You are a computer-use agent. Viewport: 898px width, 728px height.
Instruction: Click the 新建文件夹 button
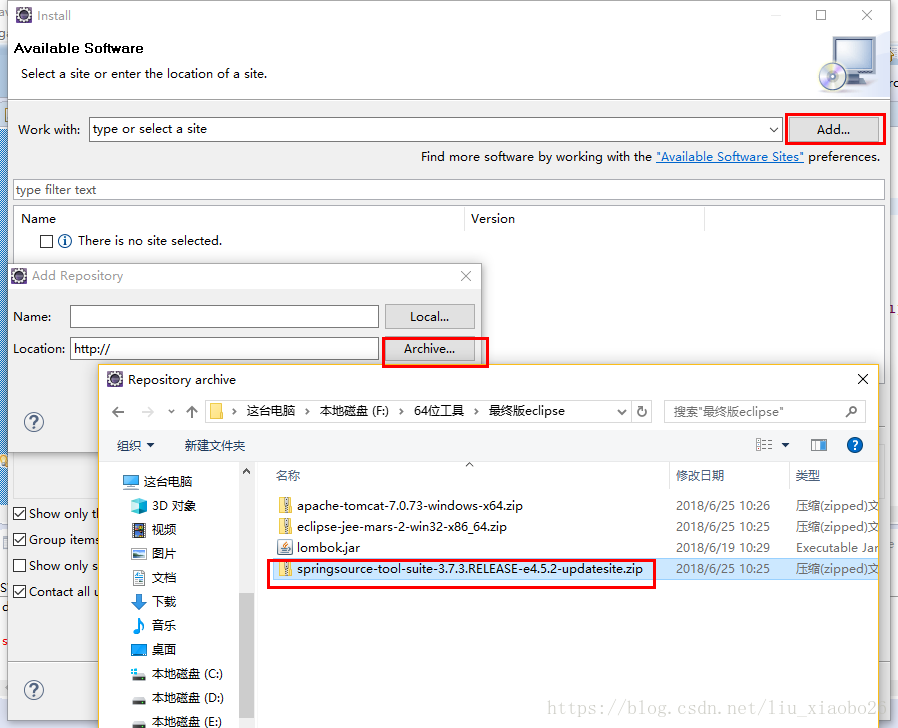215,446
